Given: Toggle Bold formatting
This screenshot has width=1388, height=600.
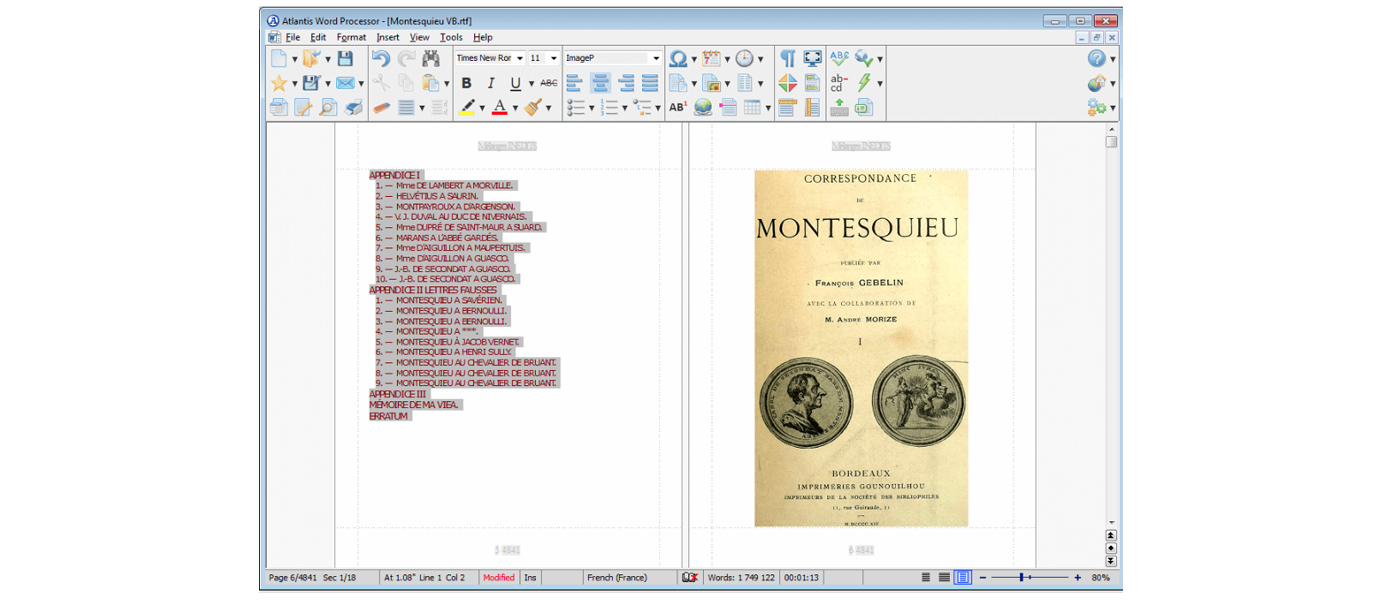Looking at the screenshot, I should 466,83.
